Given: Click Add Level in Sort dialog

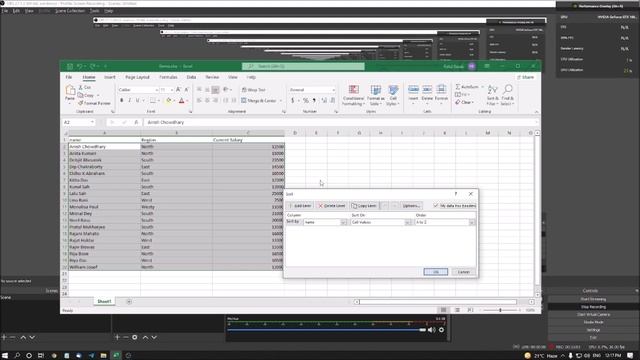Looking at the screenshot, I should [x=300, y=206].
